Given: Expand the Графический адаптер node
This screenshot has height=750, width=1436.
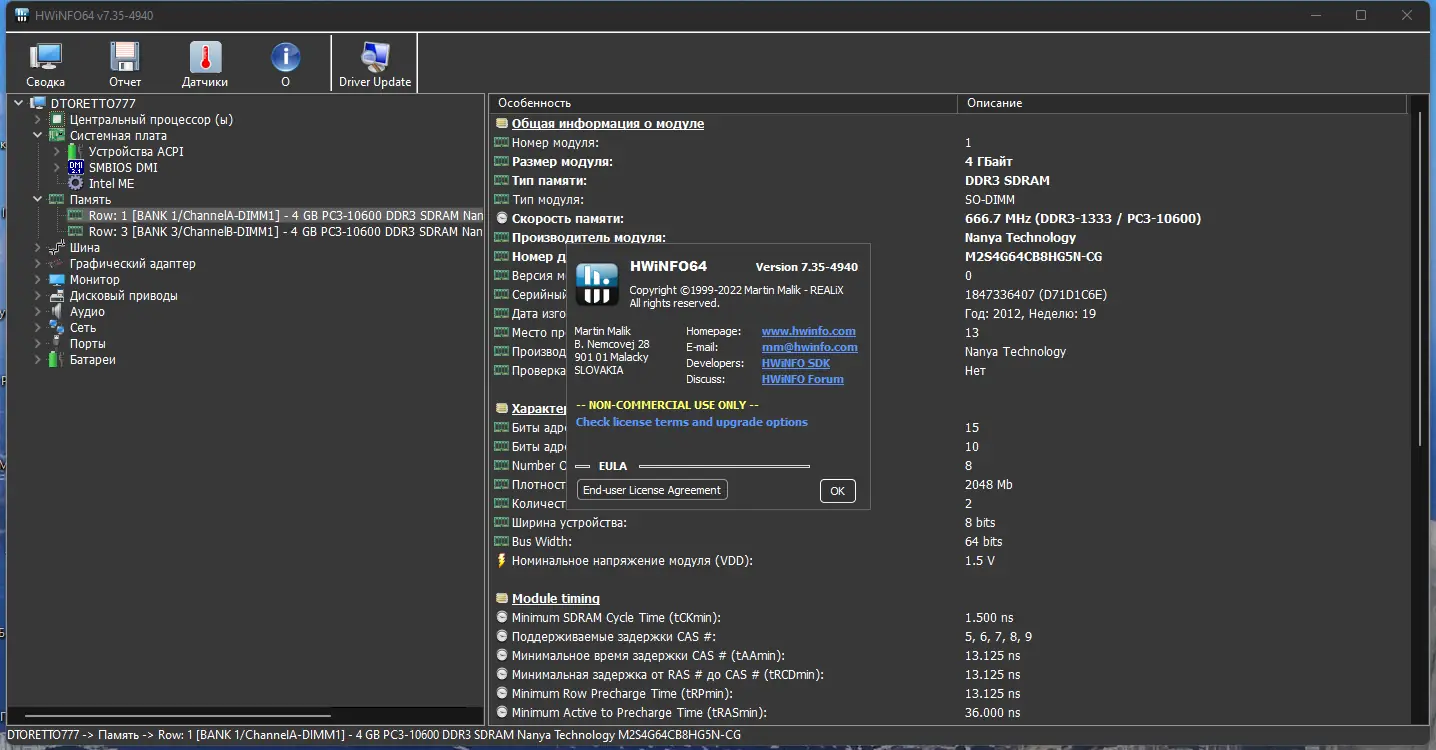Looking at the screenshot, I should (x=38, y=264).
